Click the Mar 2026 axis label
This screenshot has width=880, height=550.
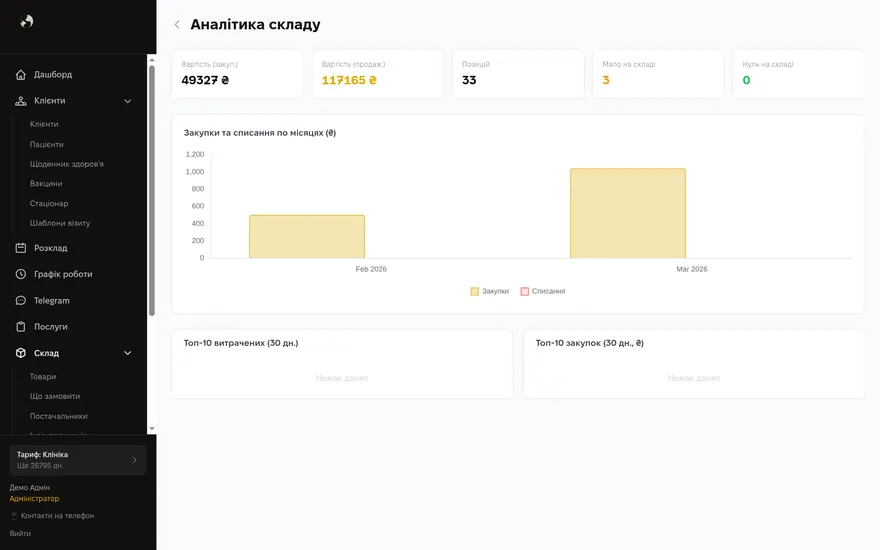(x=692, y=269)
